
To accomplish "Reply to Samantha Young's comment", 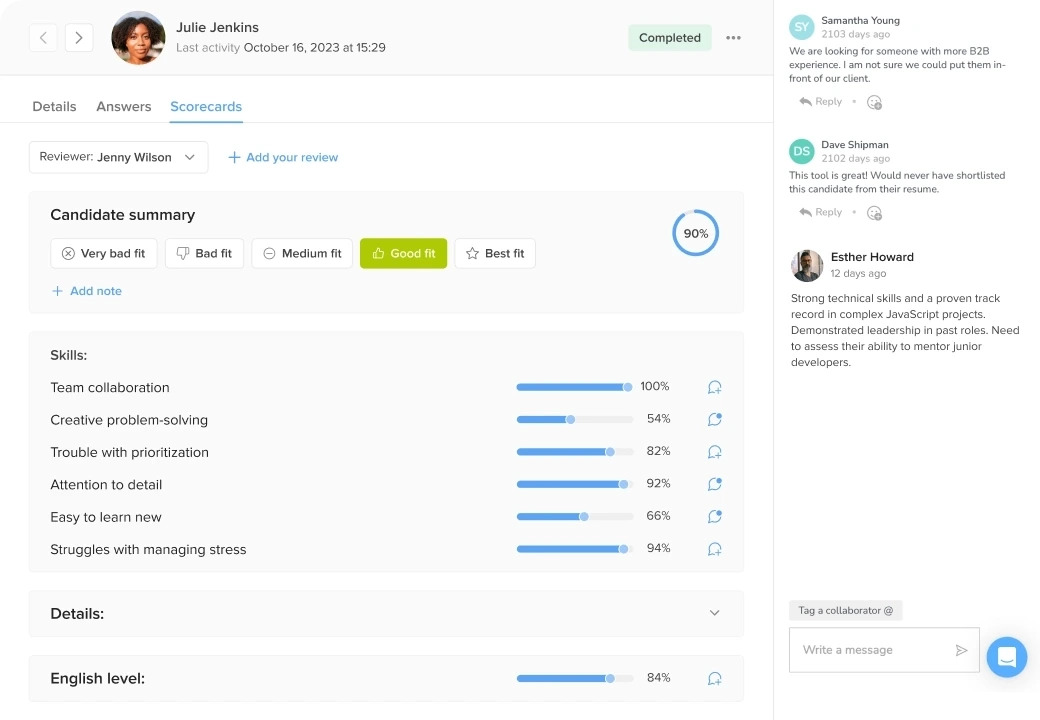I will (820, 101).
